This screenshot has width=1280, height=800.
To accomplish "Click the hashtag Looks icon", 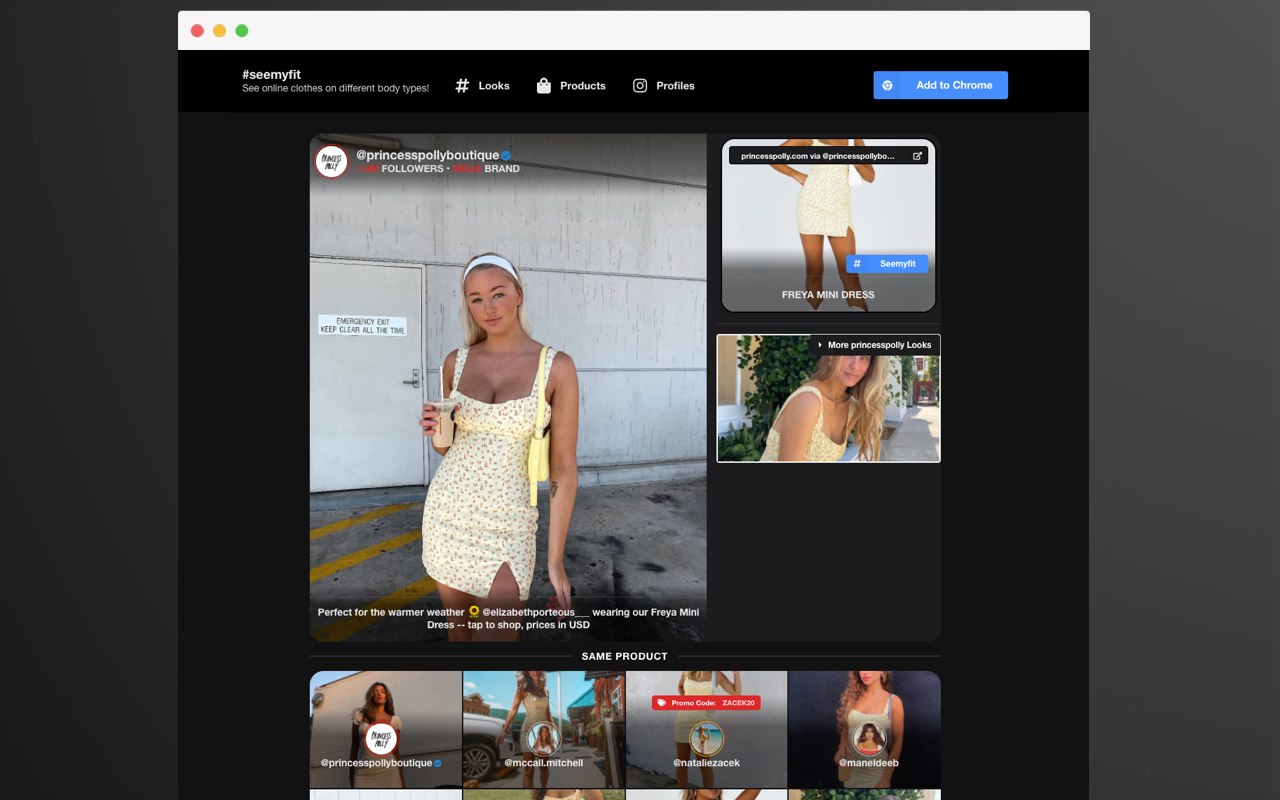I will point(462,86).
